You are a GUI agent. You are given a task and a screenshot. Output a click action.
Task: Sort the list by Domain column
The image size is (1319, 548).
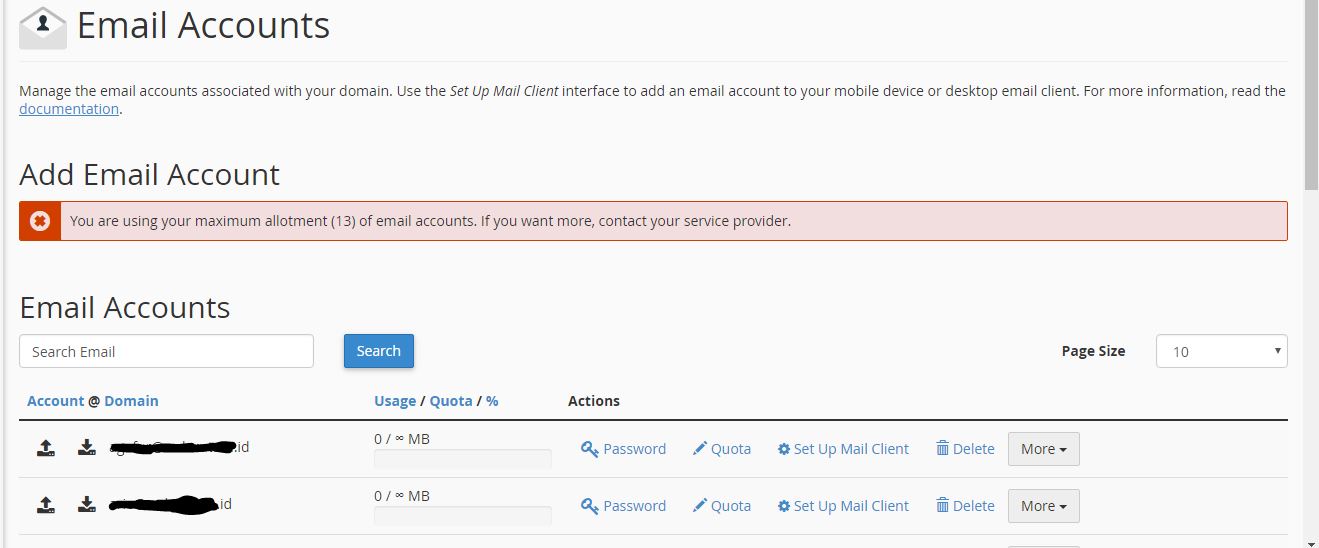click(x=131, y=400)
